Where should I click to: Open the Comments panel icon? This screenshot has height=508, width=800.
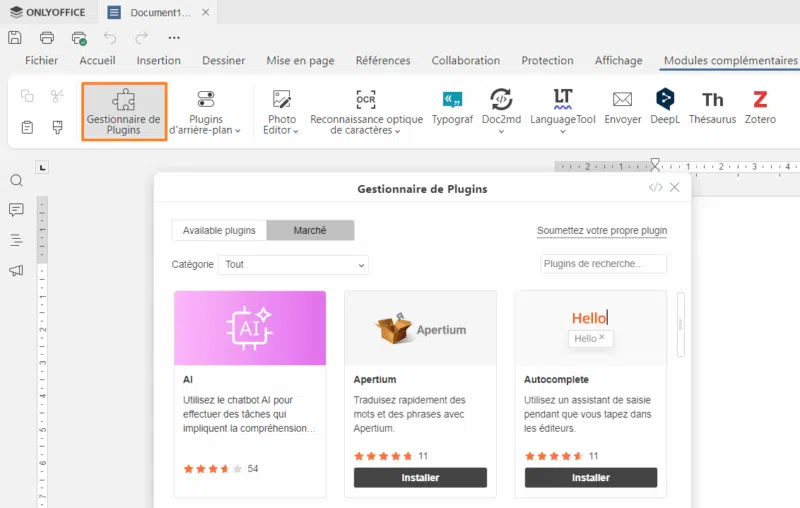click(x=16, y=210)
